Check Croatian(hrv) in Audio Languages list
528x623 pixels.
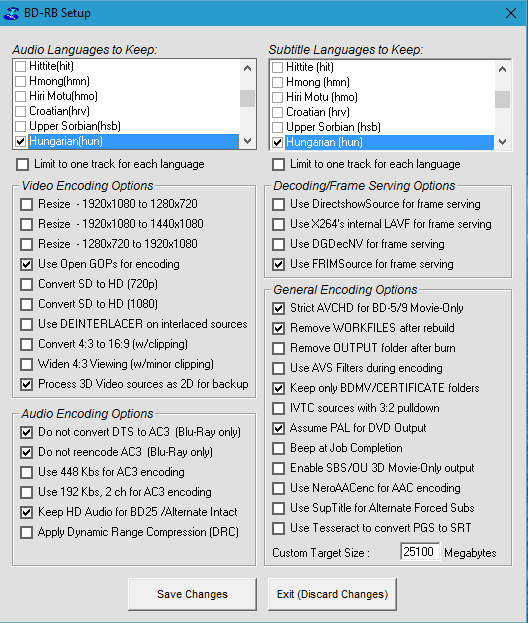(21, 111)
